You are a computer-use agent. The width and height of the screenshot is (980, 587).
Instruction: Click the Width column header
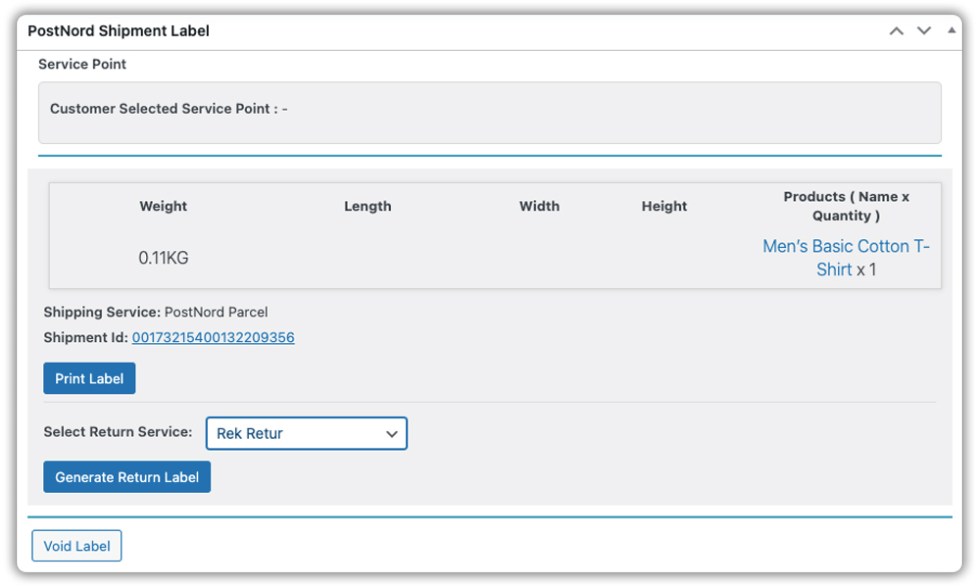click(539, 206)
